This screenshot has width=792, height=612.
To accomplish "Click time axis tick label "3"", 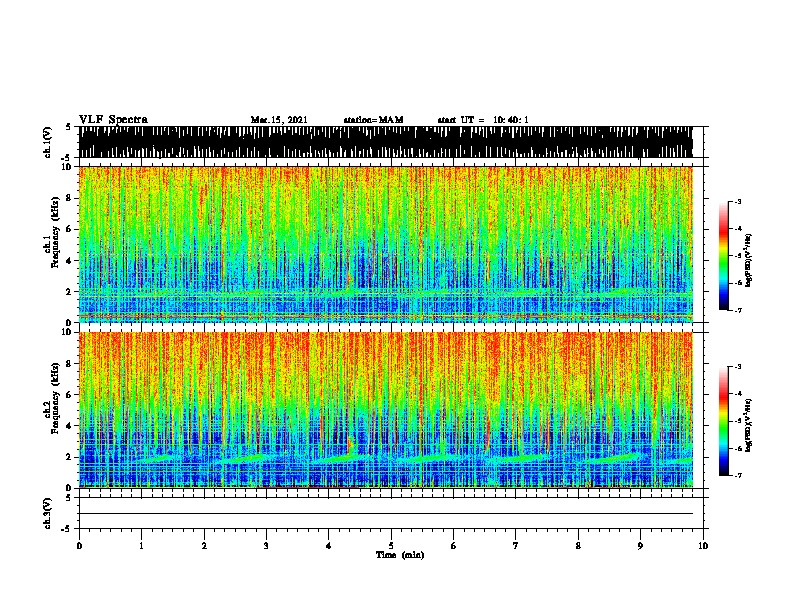I will pos(266,546).
